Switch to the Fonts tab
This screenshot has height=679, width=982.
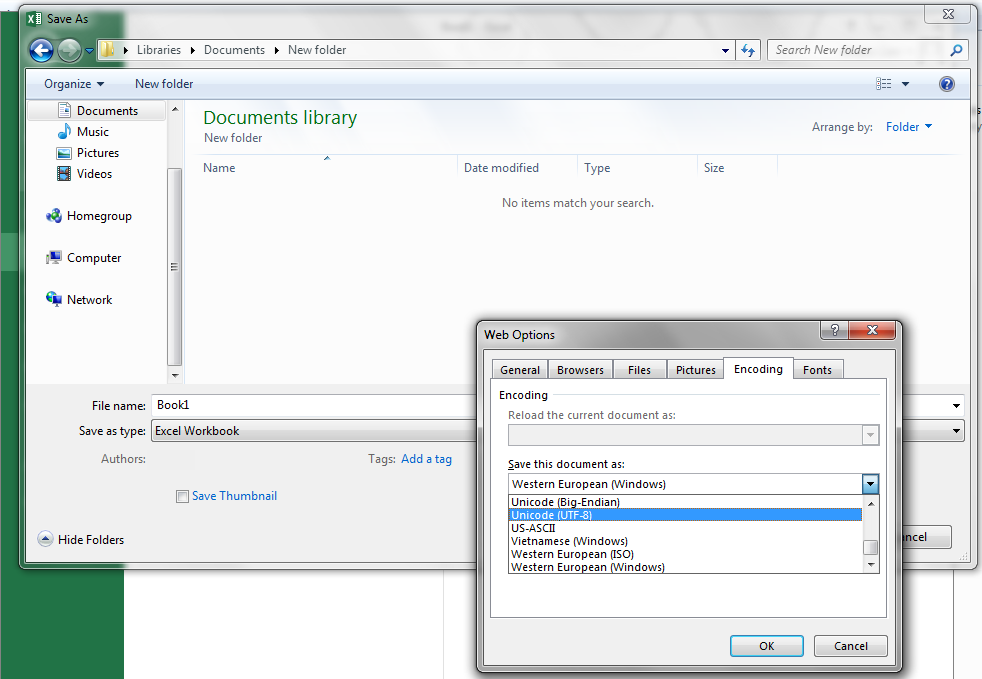817,370
